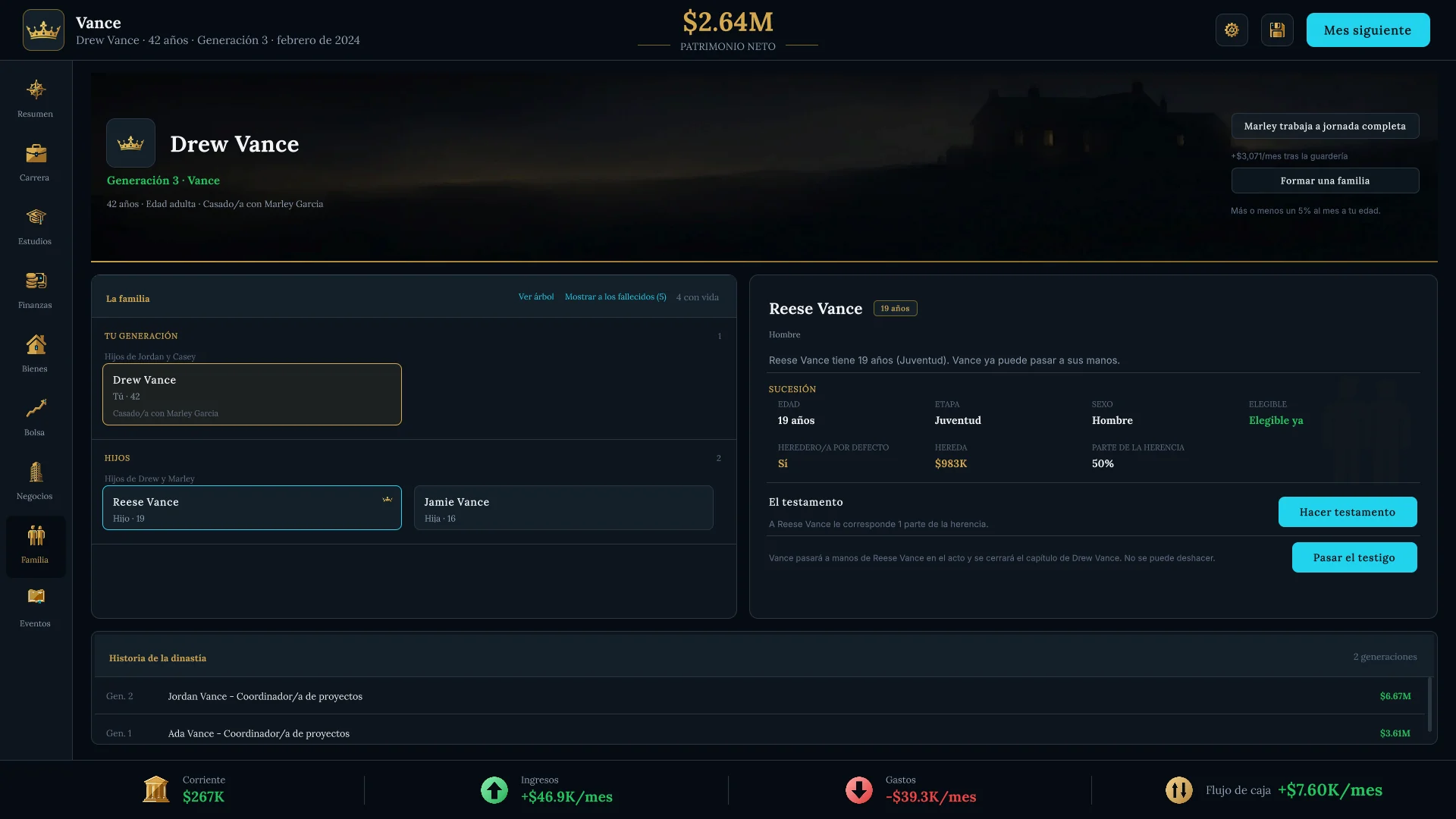Click the +$7.60K/mes cash flow value
Viewport: 1456px width, 819px height.
[x=1330, y=790]
